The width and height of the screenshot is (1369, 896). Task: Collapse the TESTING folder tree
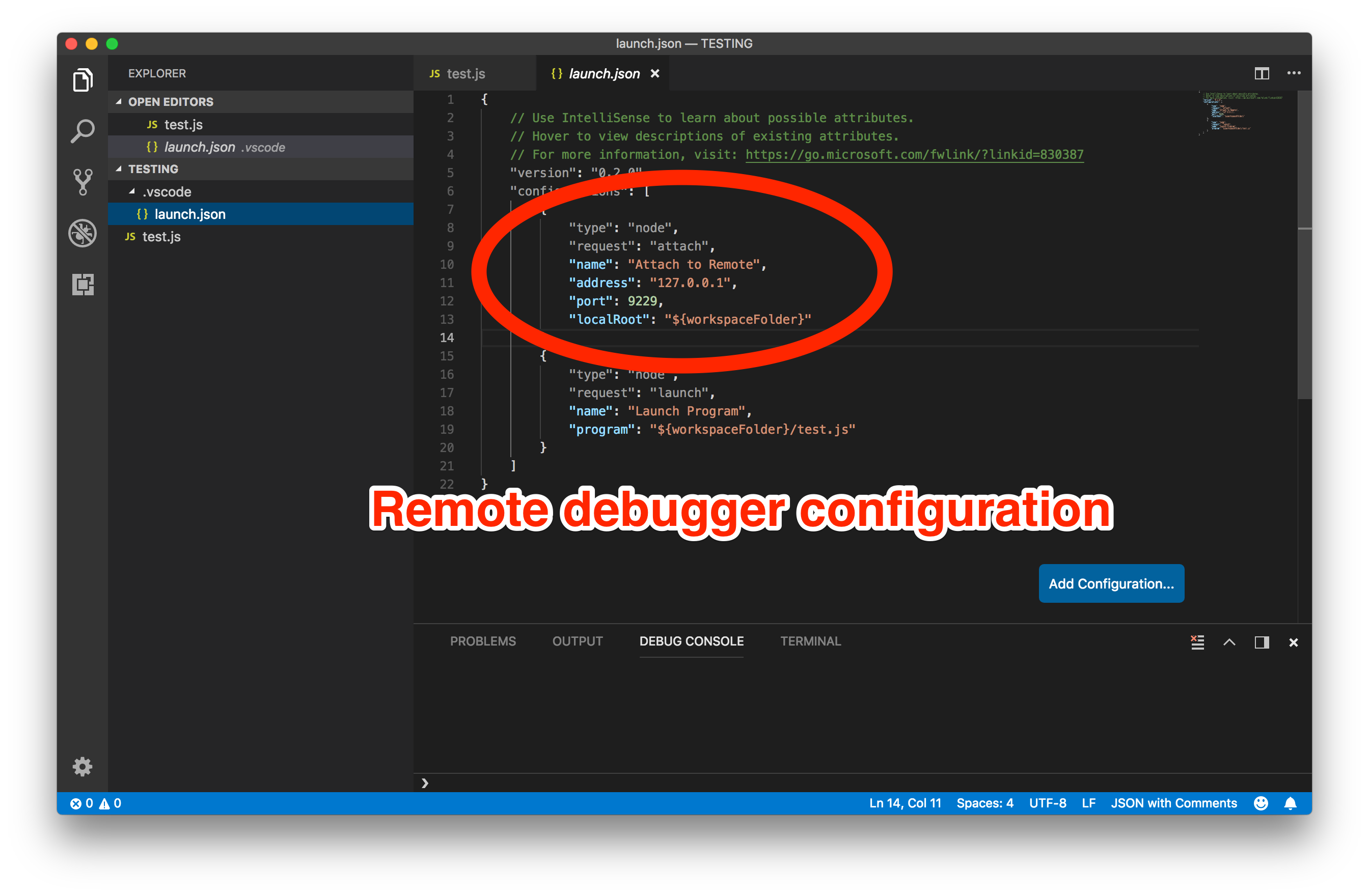pyautogui.click(x=119, y=169)
